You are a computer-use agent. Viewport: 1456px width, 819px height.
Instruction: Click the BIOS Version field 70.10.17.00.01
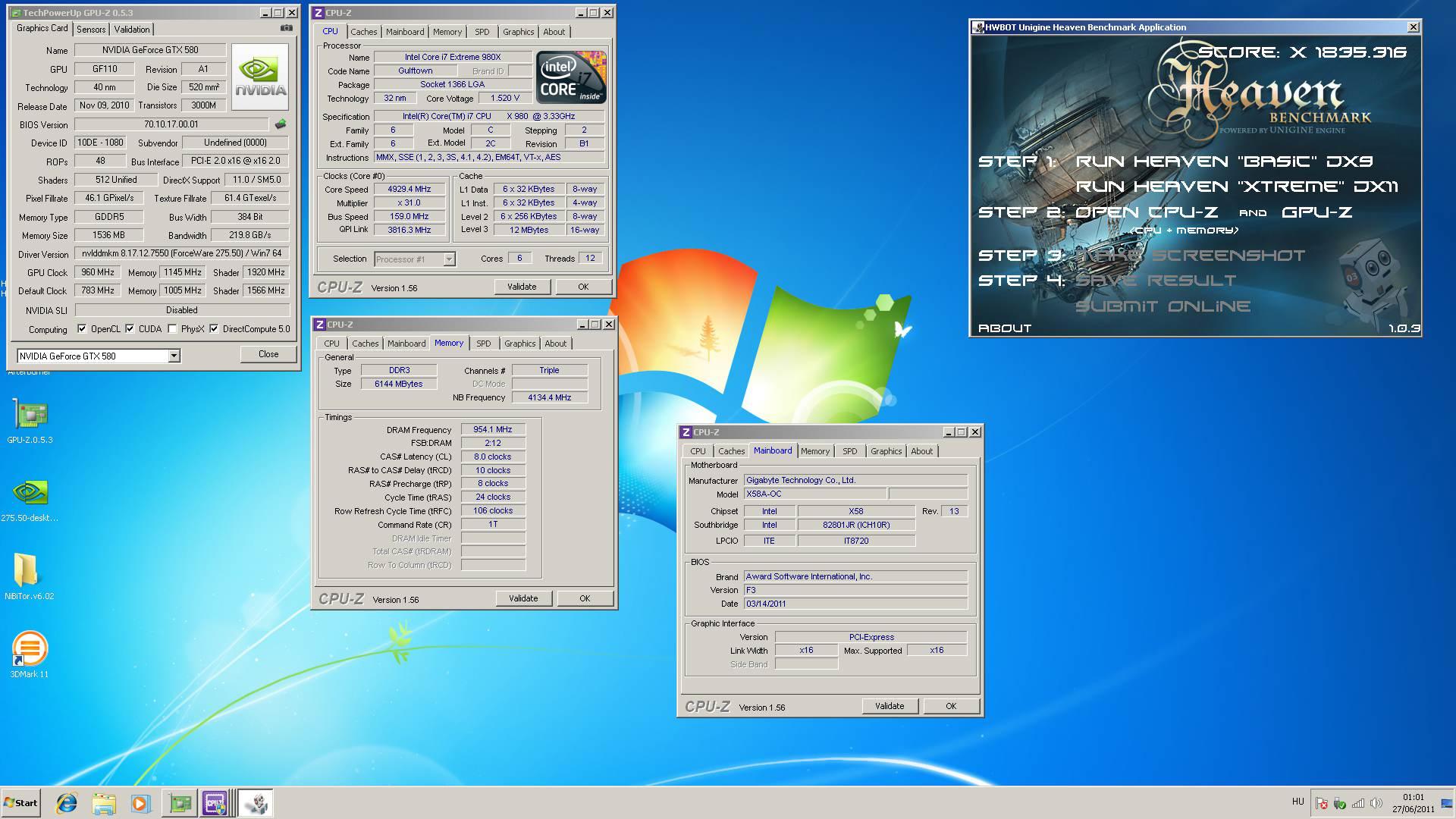[171, 124]
